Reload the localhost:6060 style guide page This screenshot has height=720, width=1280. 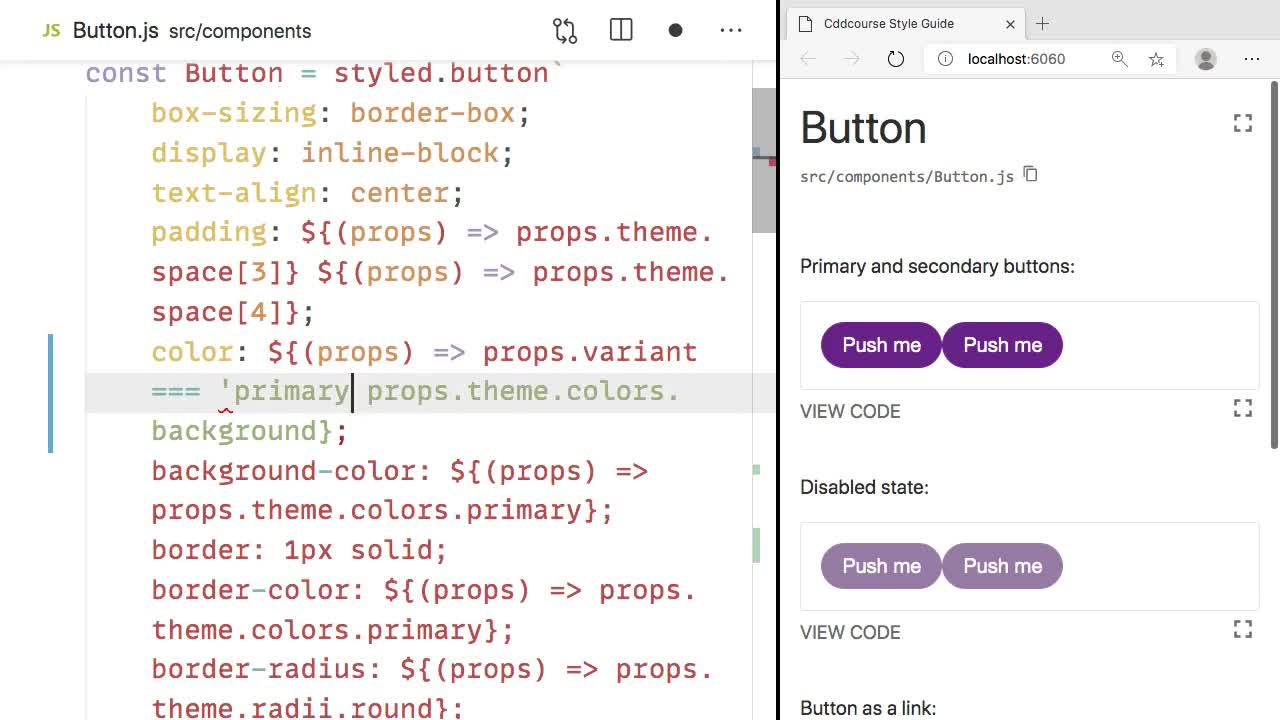pyautogui.click(x=895, y=59)
